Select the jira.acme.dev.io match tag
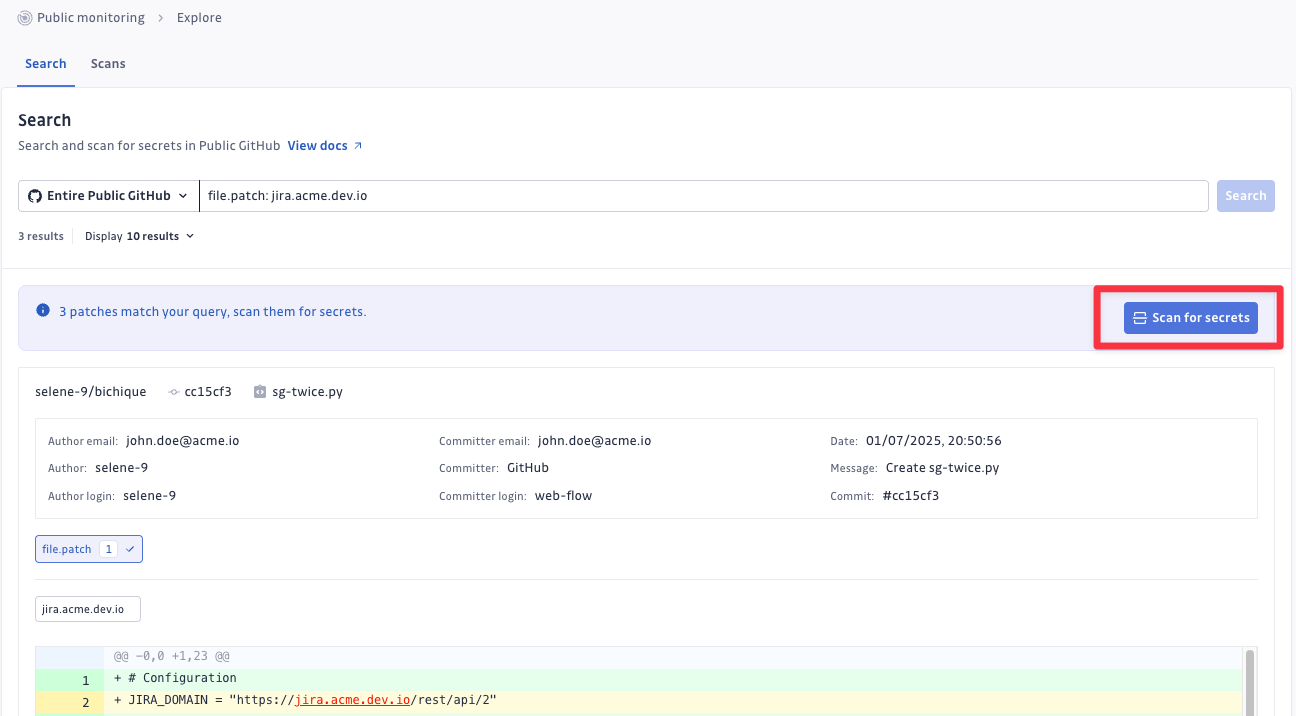Screen dimensions: 1296x716 click(87, 609)
